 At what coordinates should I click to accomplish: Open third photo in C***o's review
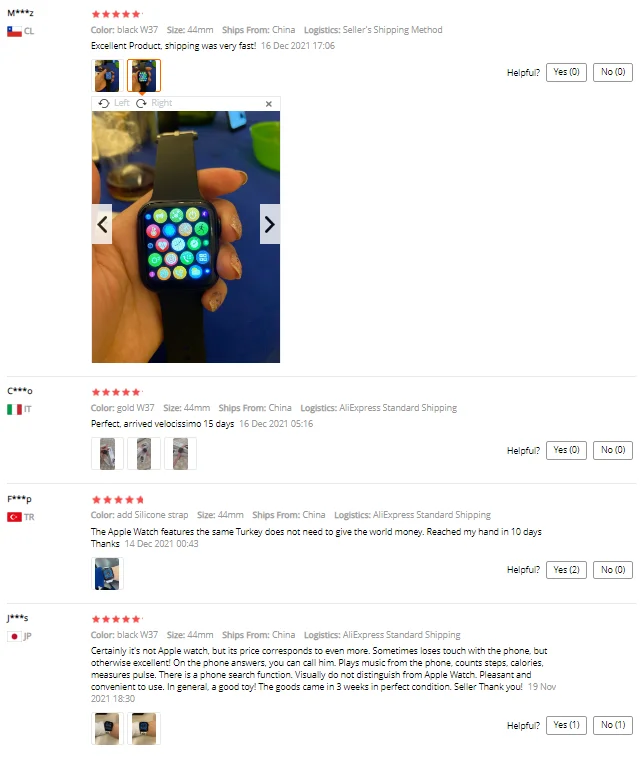[x=180, y=453]
